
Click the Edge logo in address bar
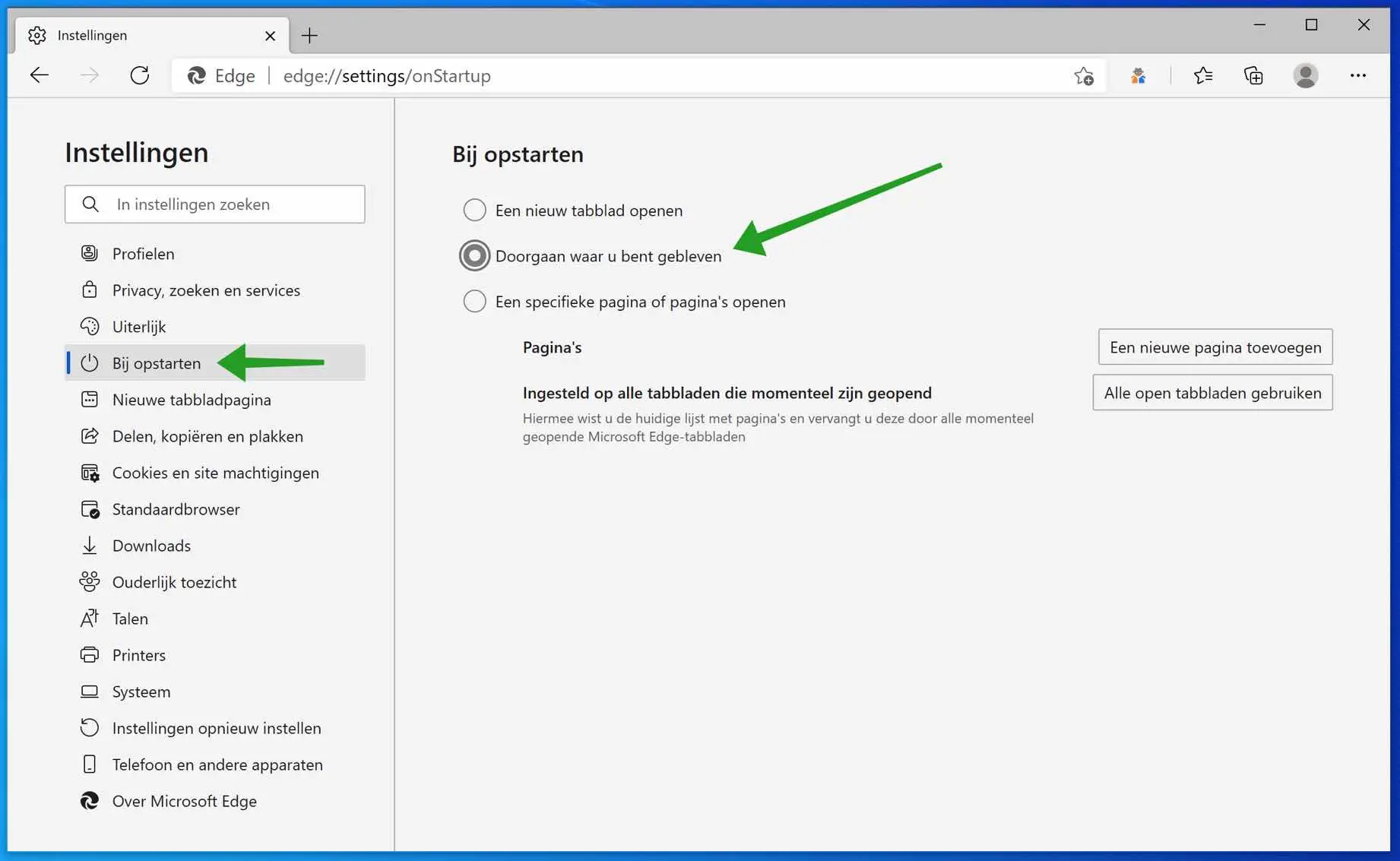(x=197, y=76)
